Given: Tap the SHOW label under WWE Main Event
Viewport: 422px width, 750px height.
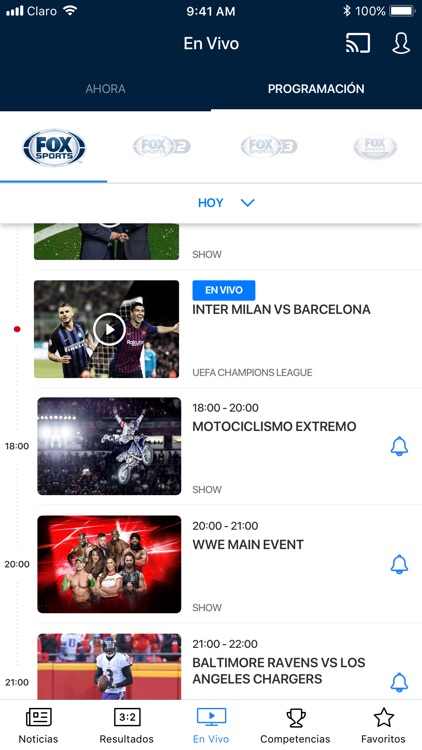Looking at the screenshot, I should [207, 608].
